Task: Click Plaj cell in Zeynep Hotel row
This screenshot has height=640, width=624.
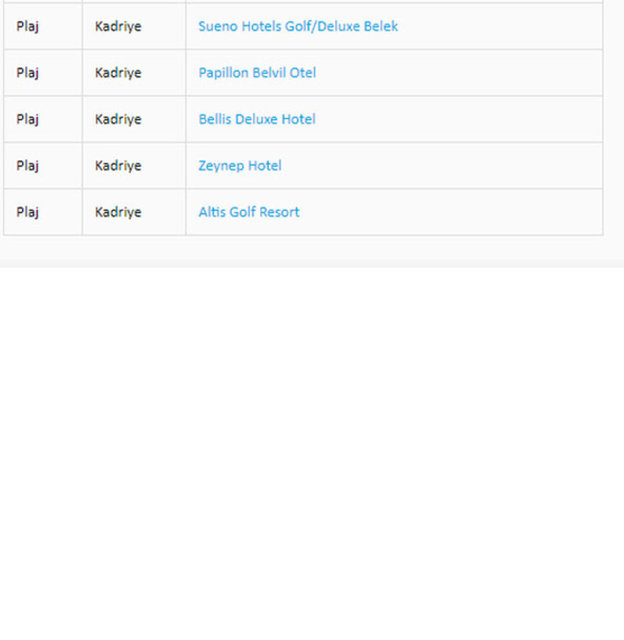Action: [28, 166]
